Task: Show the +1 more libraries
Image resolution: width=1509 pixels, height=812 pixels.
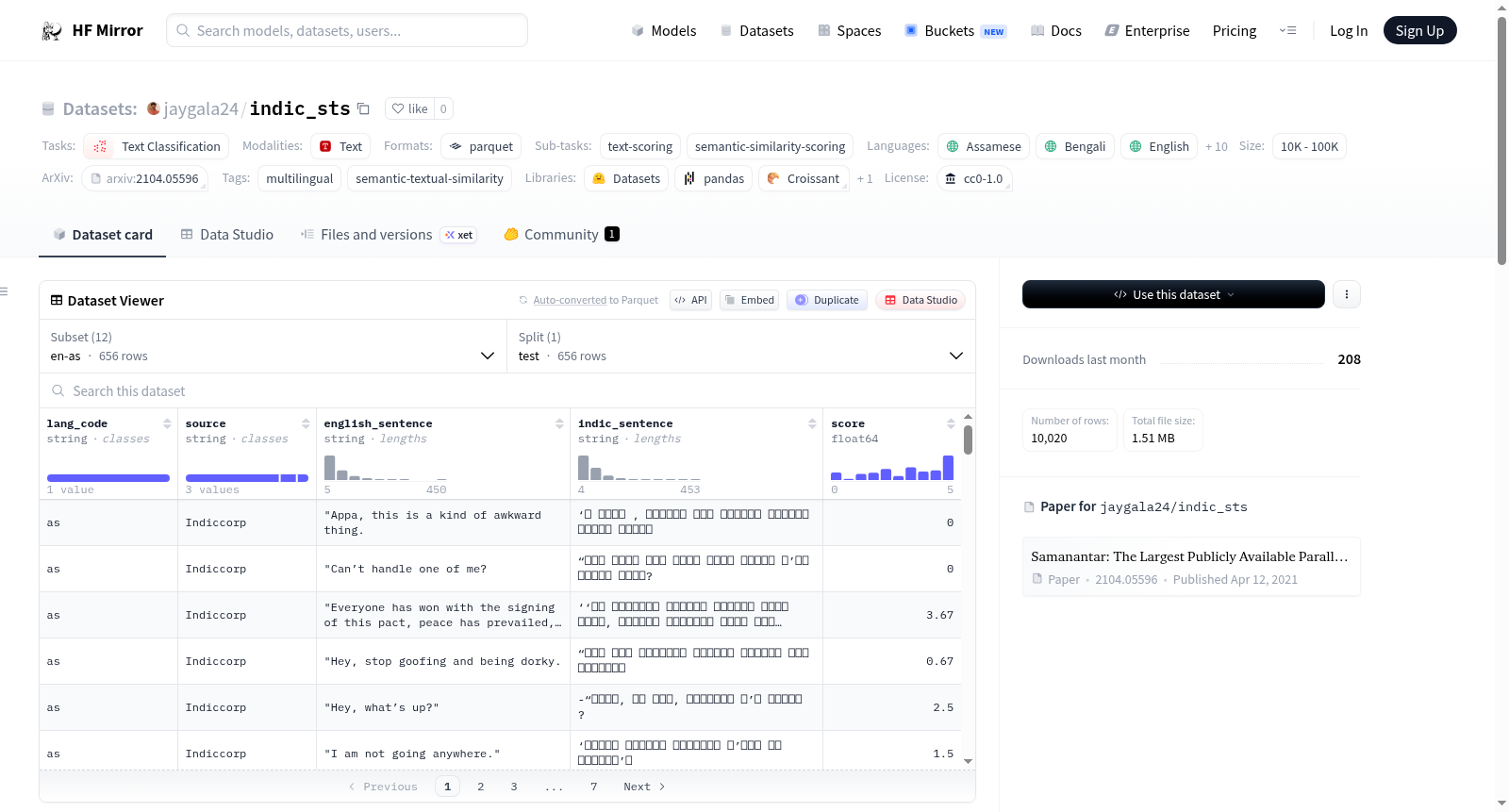Action: click(x=864, y=178)
